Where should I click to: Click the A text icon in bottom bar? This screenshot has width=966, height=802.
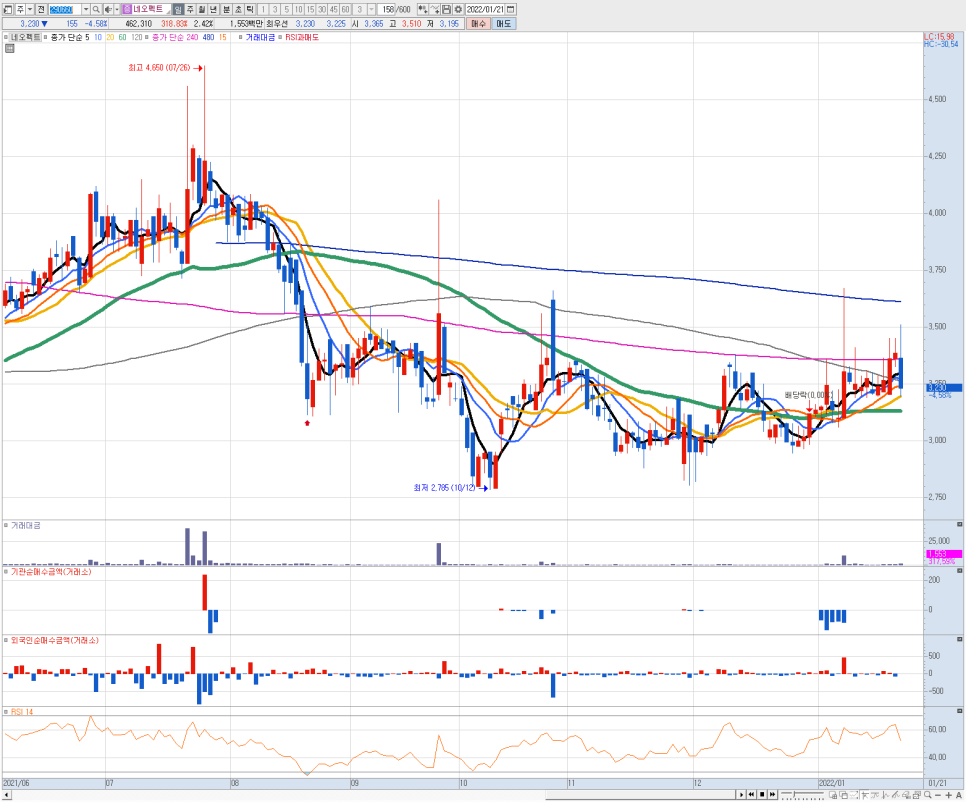coord(958,795)
